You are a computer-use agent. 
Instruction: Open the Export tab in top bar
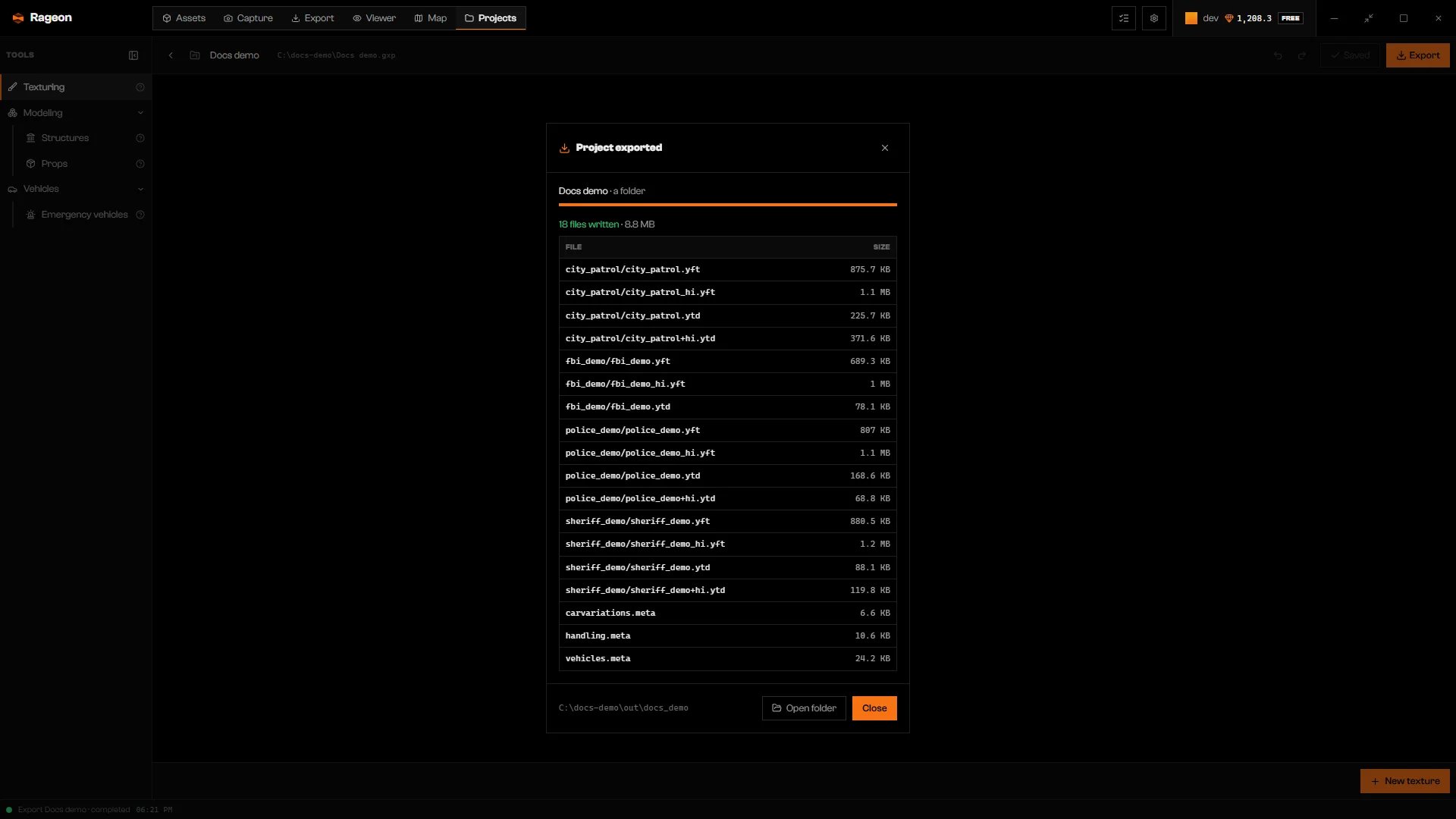[312, 18]
